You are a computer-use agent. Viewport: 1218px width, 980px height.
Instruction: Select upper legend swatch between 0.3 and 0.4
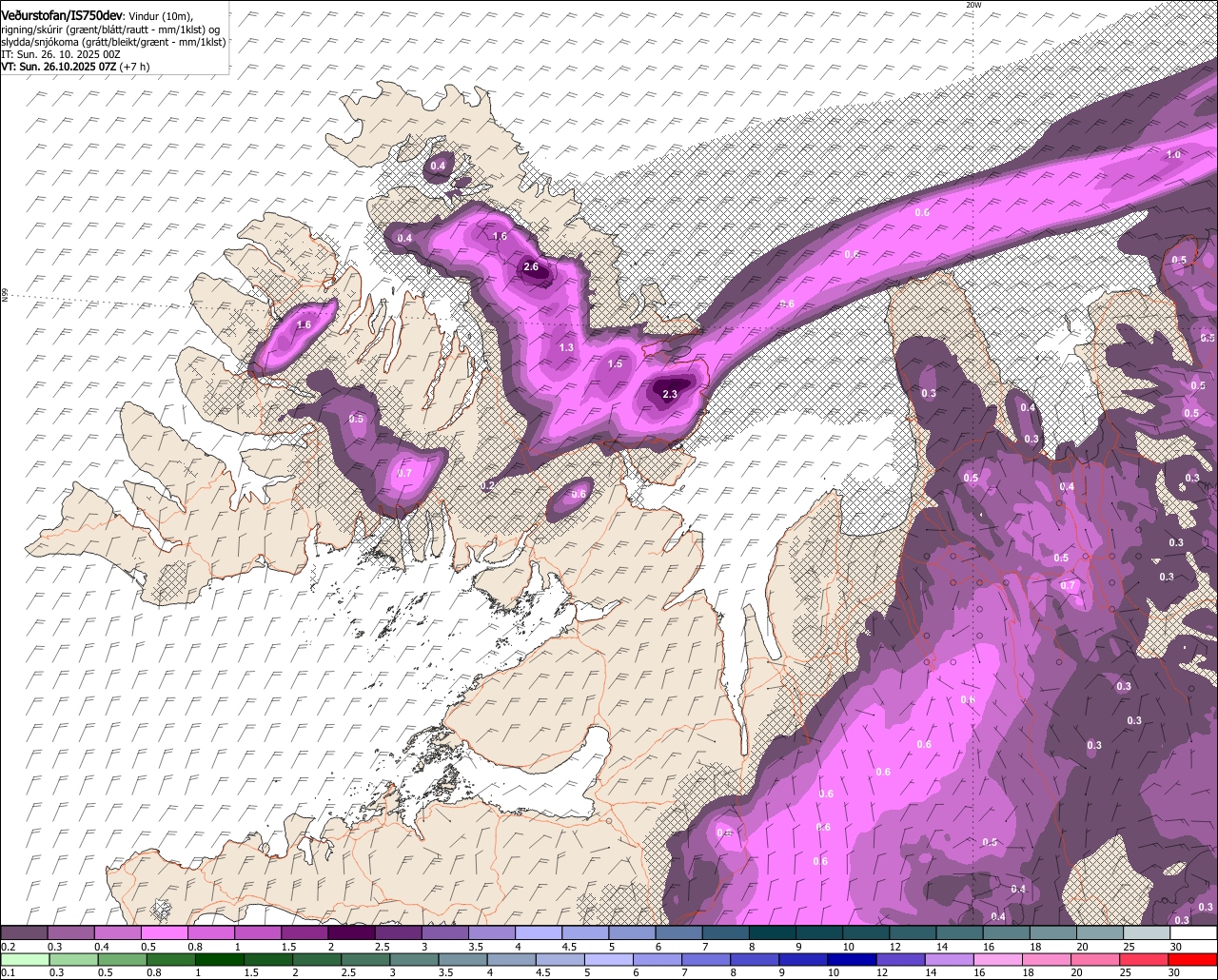pyautogui.click(x=71, y=933)
